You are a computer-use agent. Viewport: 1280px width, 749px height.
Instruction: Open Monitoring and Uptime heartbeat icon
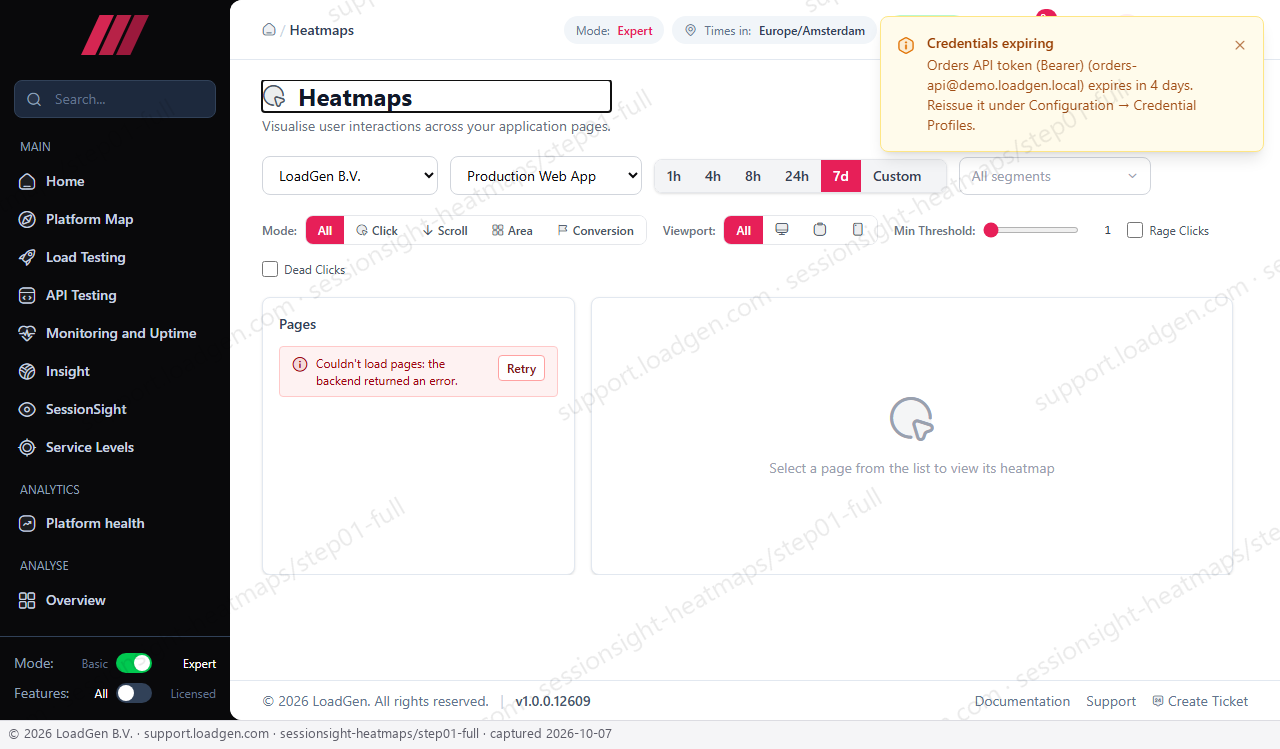pyautogui.click(x=27, y=333)
